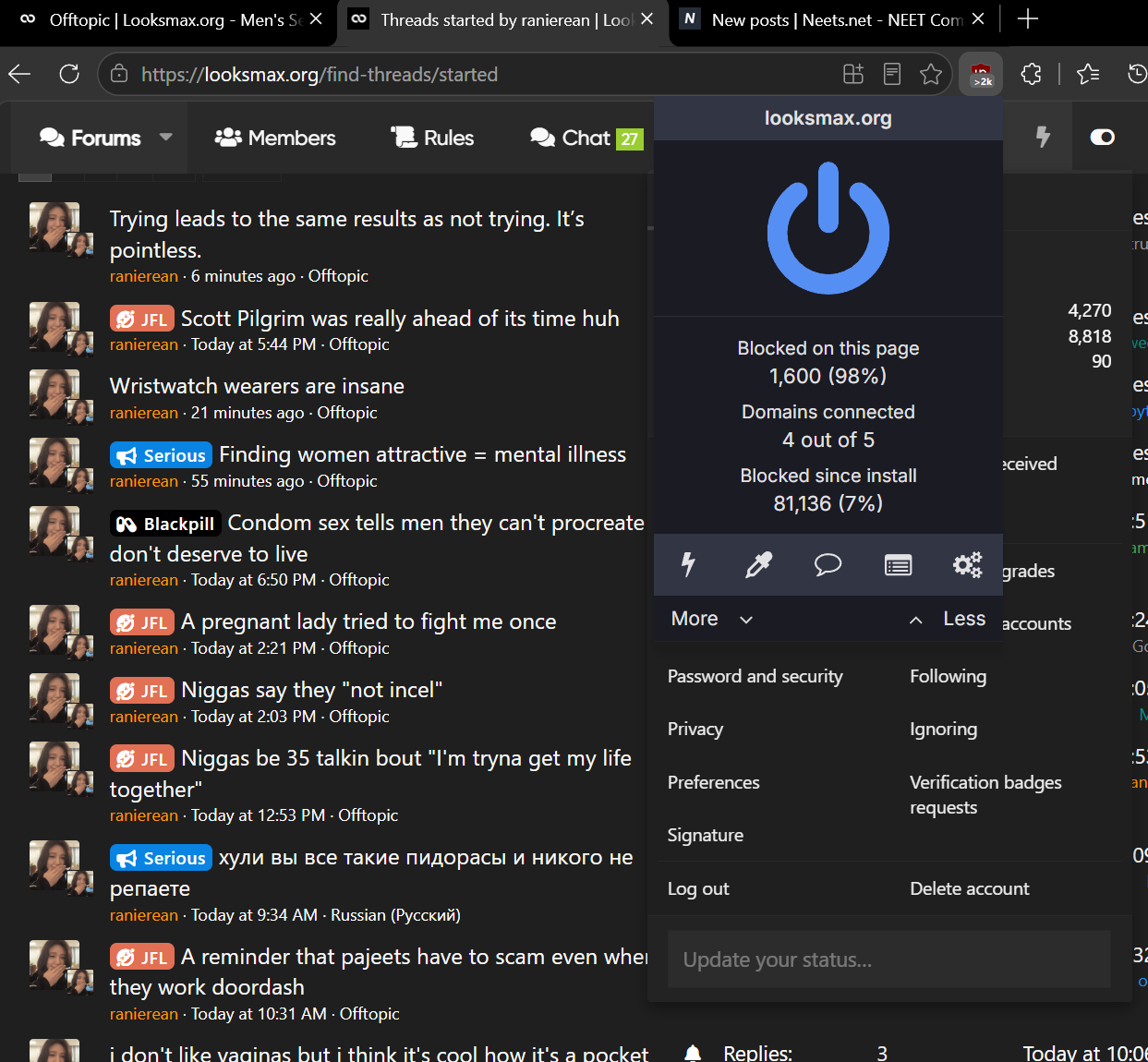Open Password and security settings

click(x=755, y=676)
